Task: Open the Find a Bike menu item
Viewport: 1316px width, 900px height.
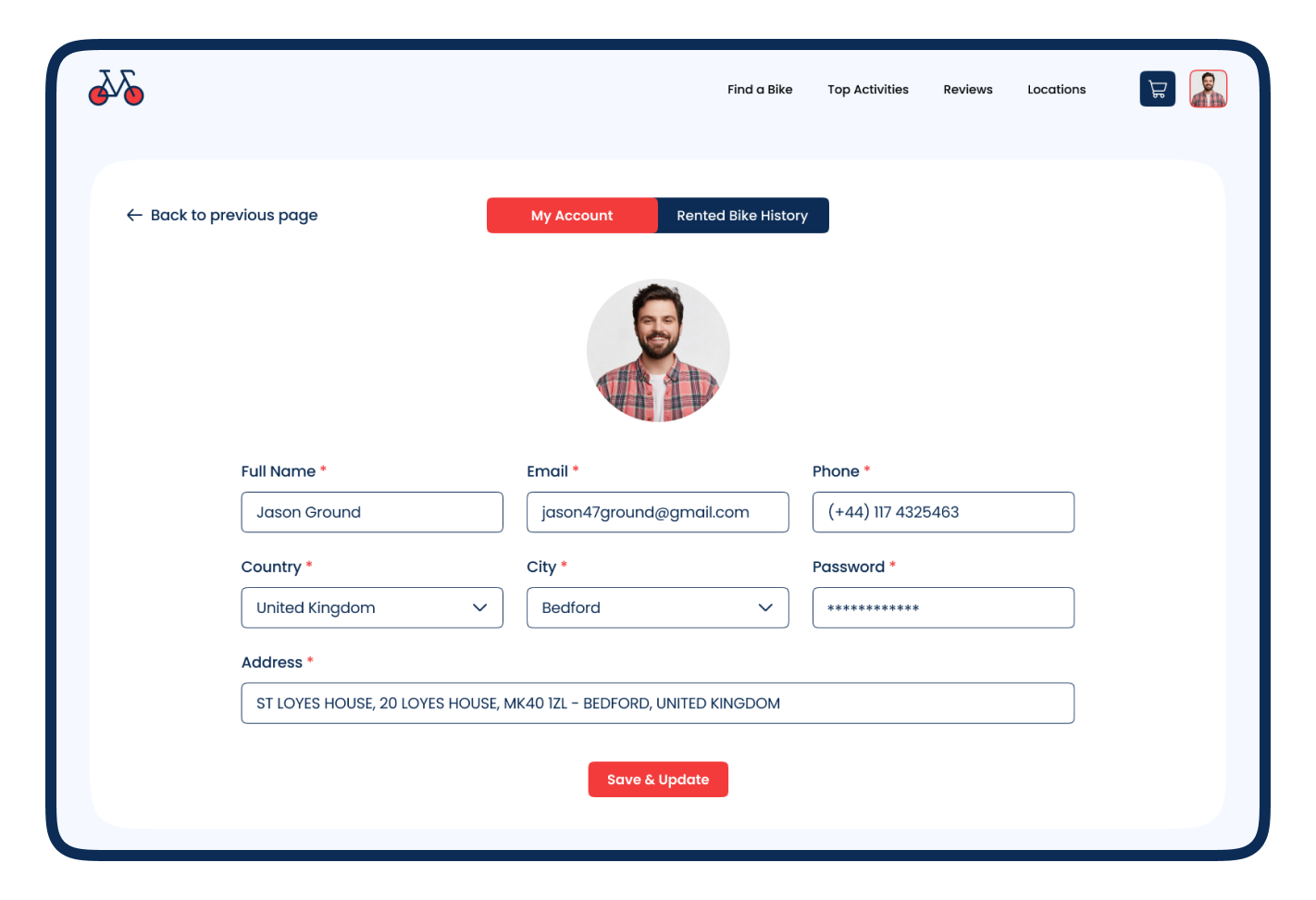Action: [760, 90]
